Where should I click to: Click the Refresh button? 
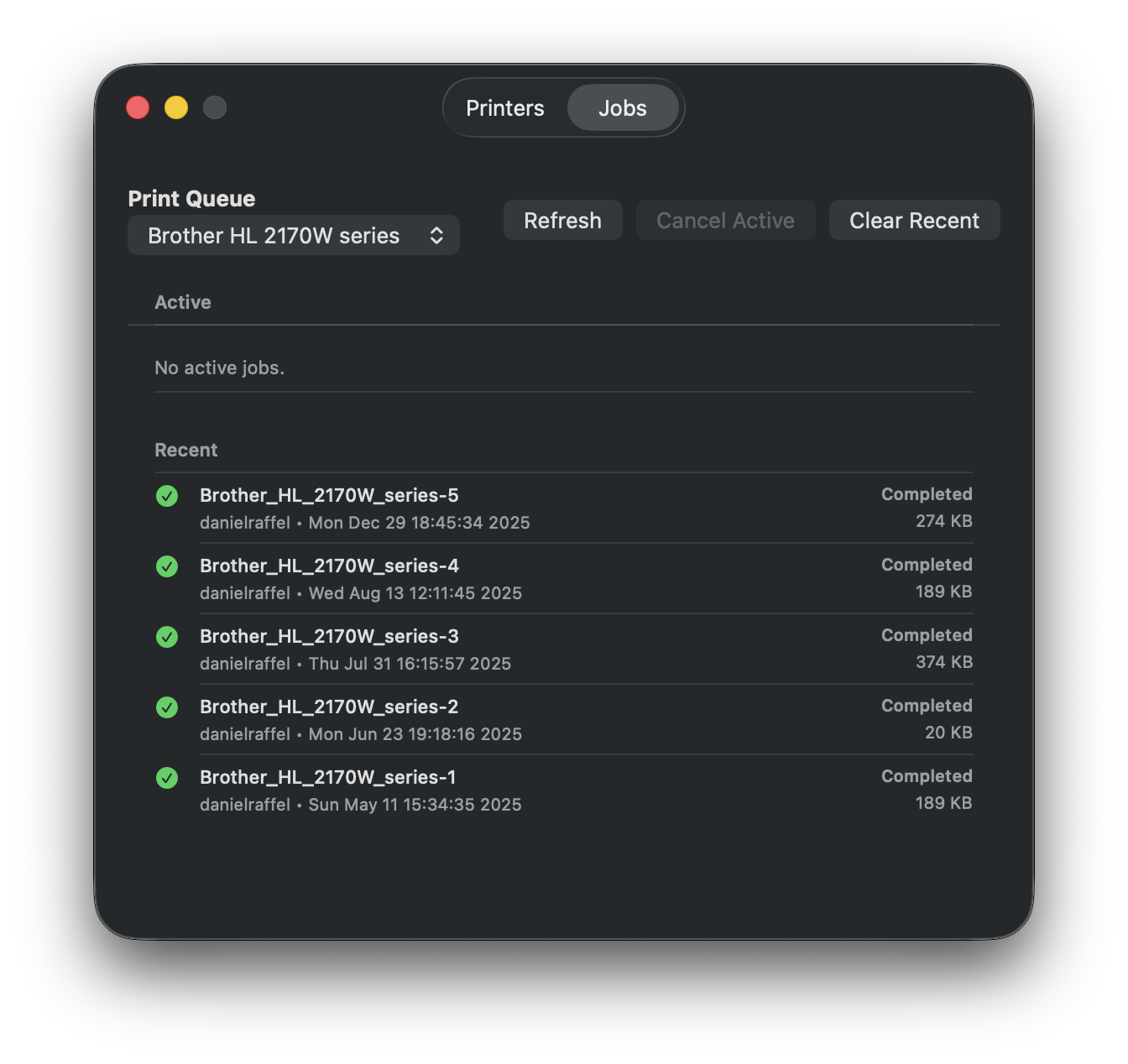point(562,220)
